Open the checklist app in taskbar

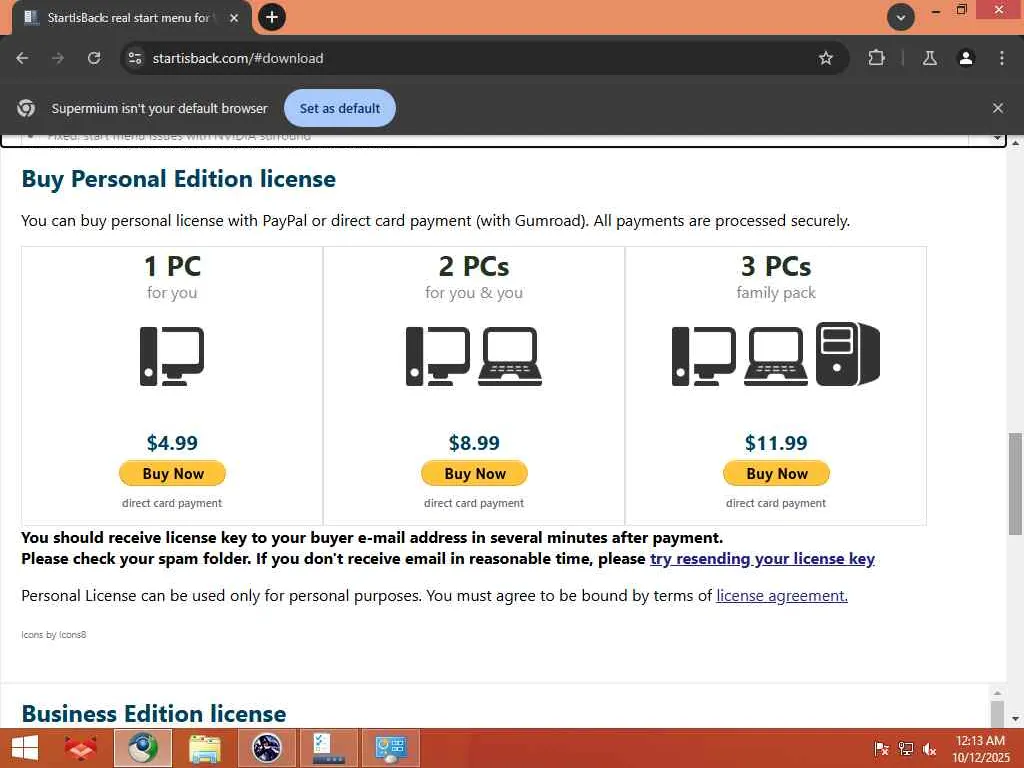point(328,748)
